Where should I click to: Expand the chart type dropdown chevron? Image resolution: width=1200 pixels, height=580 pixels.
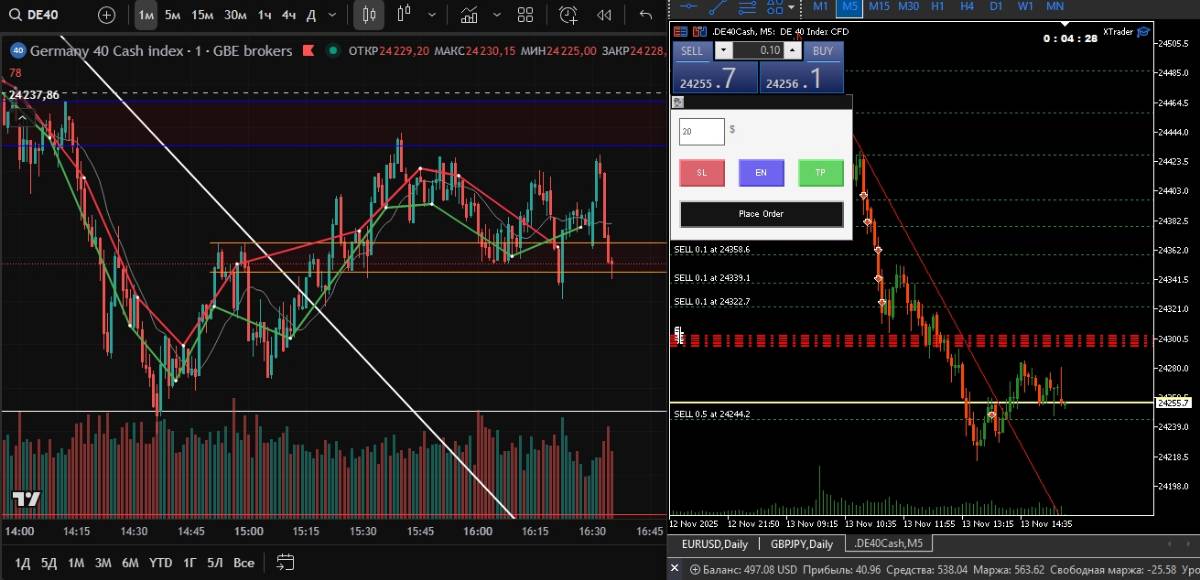point(433,15)
